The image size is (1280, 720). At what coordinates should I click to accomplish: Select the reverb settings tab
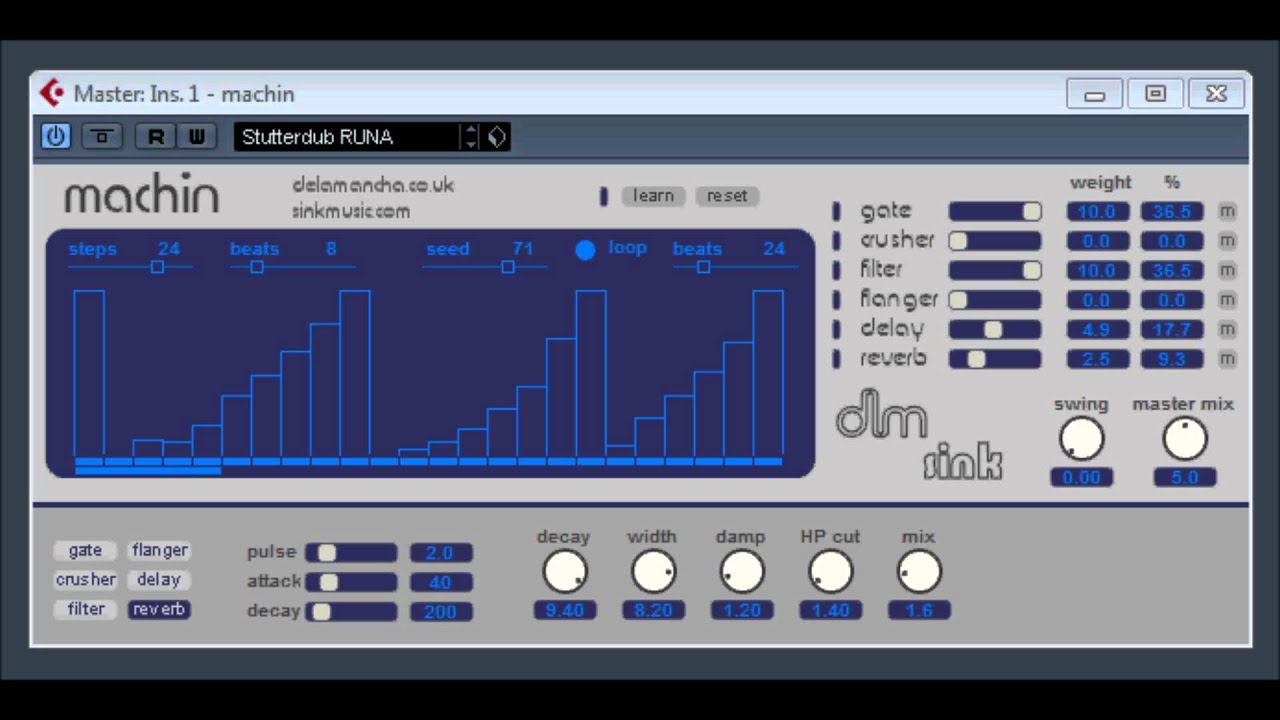tap(159, 609)
